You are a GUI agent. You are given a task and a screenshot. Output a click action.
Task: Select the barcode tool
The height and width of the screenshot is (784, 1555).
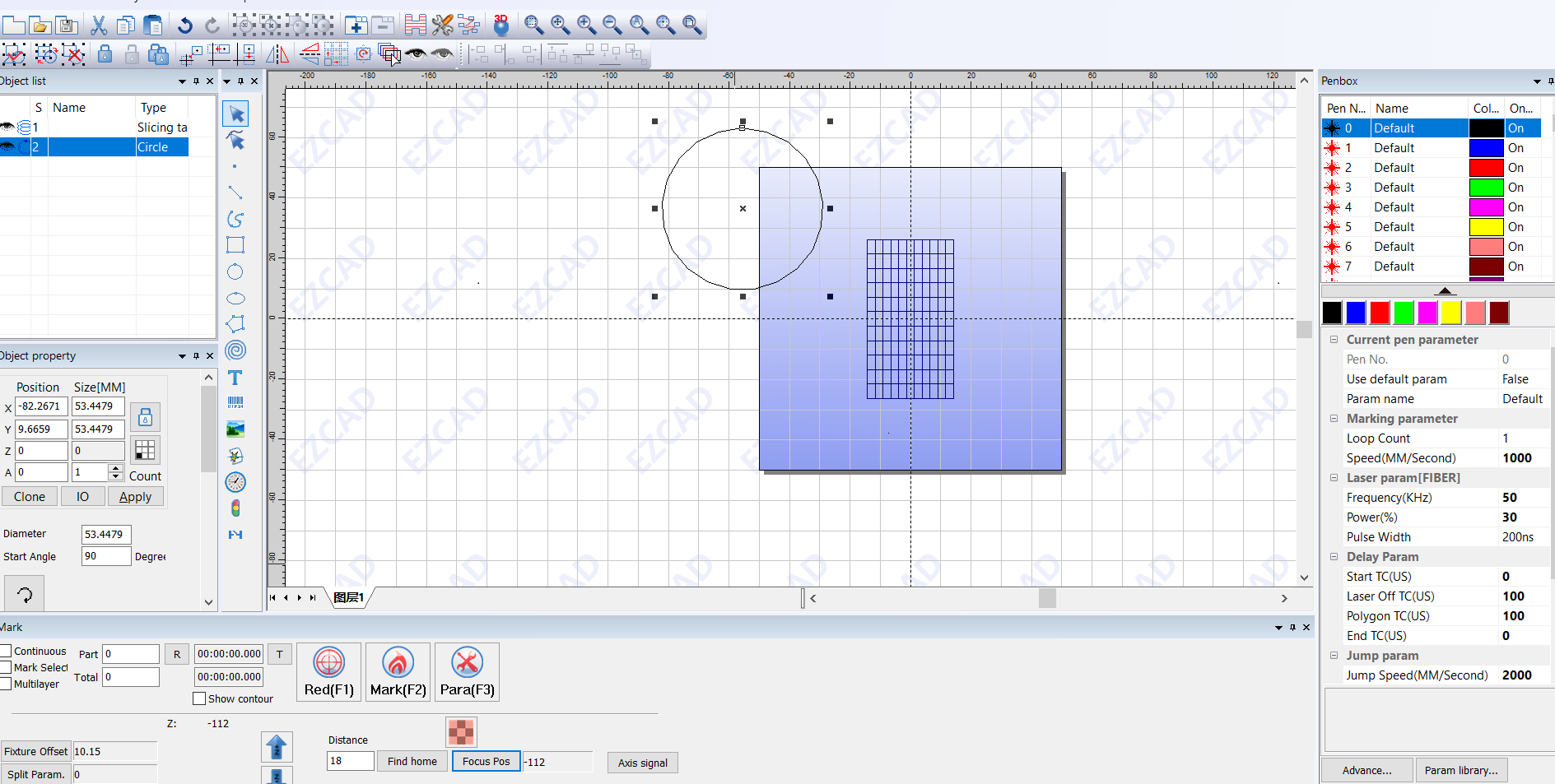coord(235,403)
